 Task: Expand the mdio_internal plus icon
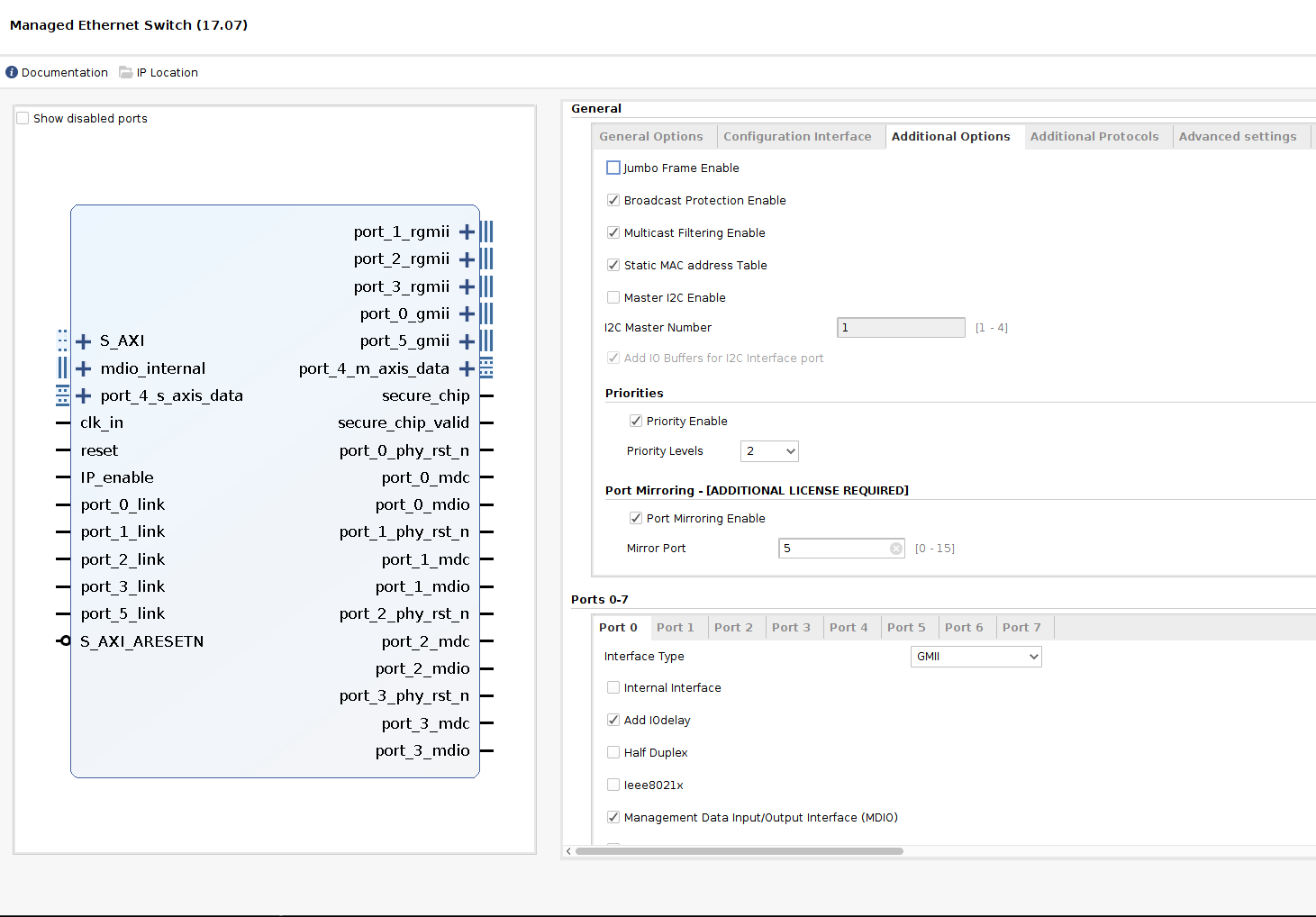tap(84, 368)
